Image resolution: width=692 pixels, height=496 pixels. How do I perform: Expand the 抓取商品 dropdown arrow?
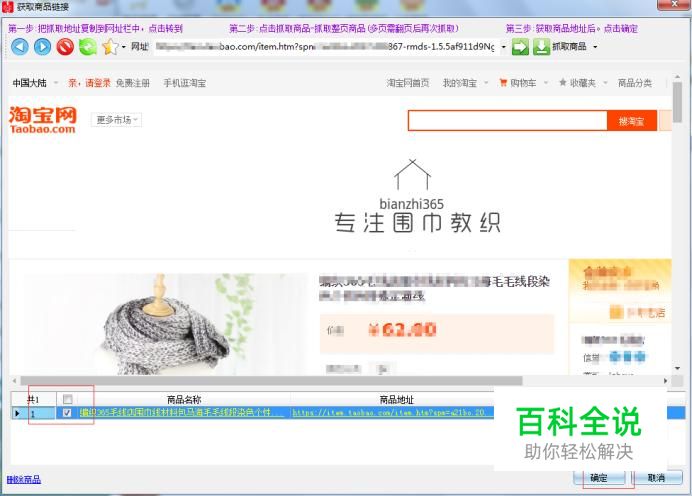click(x=595, y=47)
